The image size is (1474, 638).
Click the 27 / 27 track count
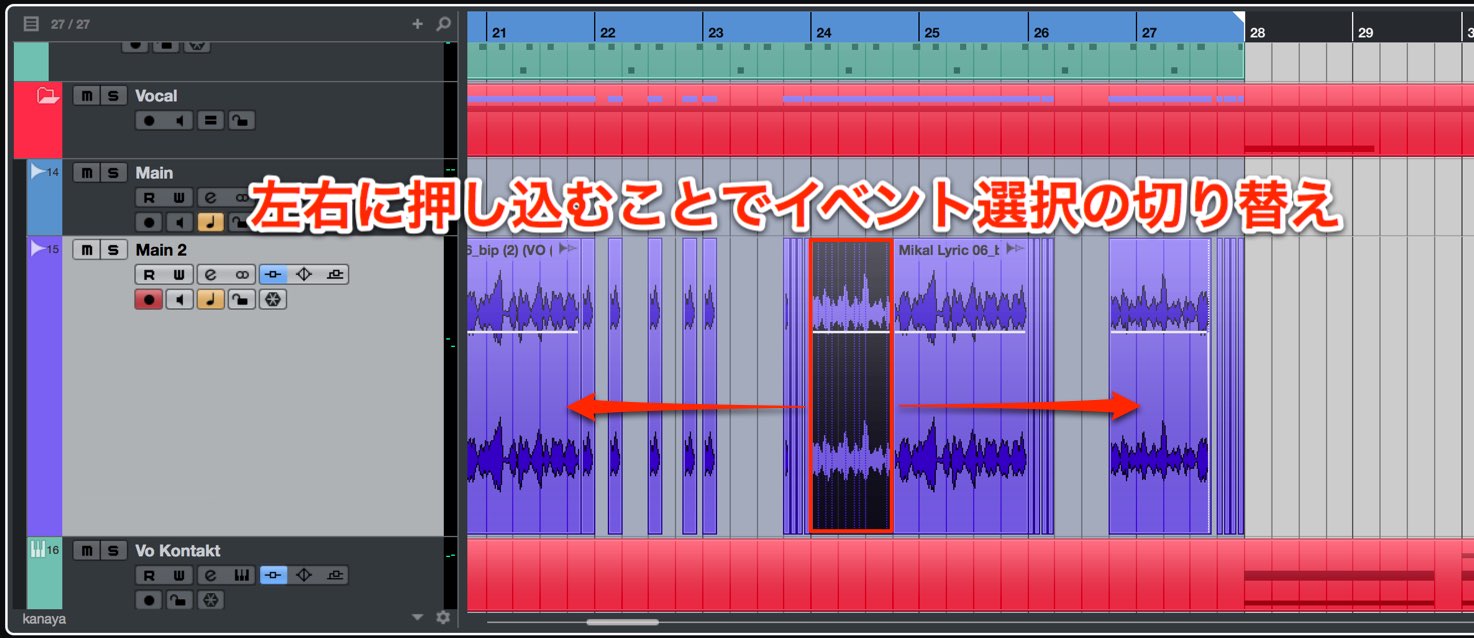pyautogui.click(x=69, y=24)
